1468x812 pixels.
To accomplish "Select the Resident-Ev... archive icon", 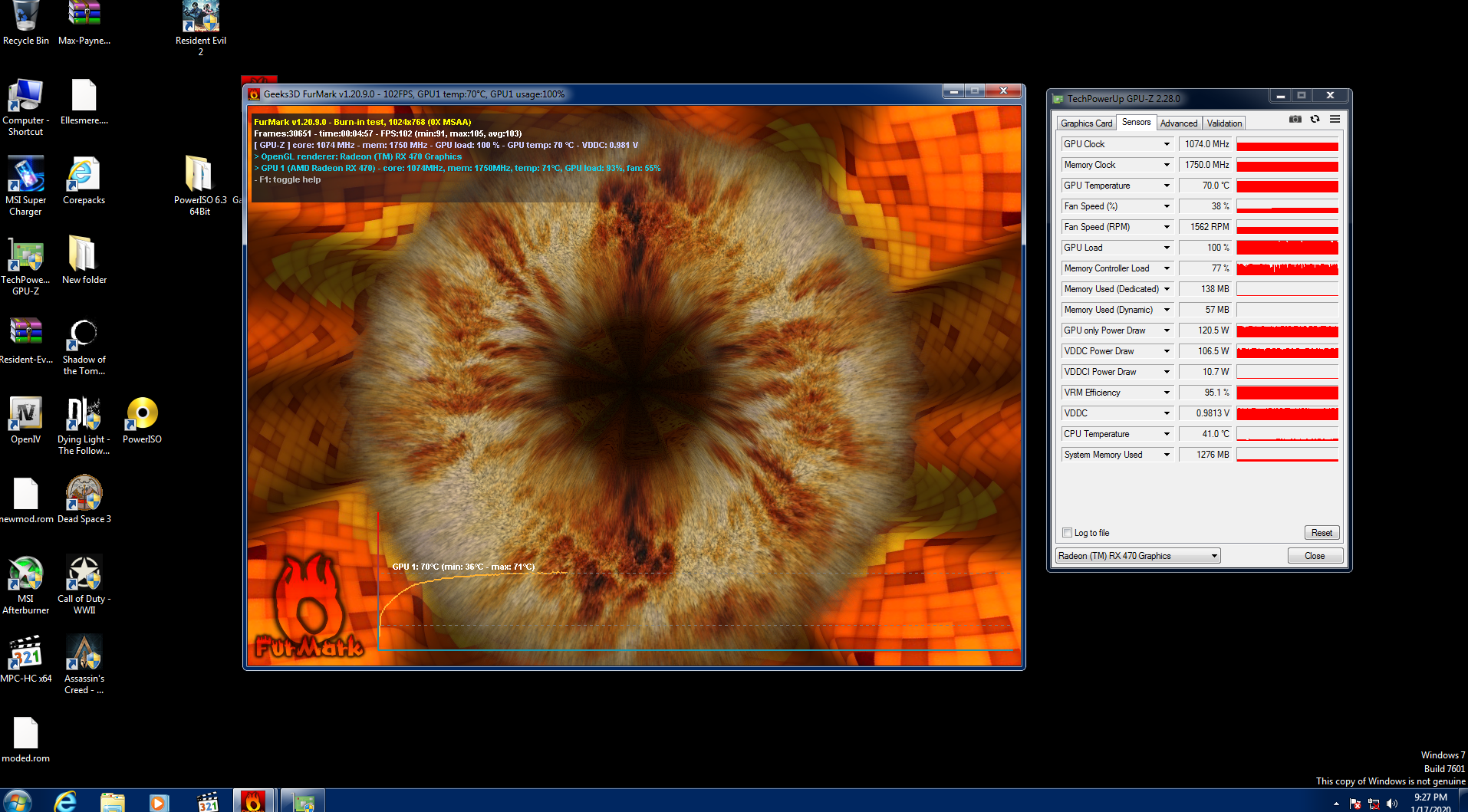I will (25, 340).
